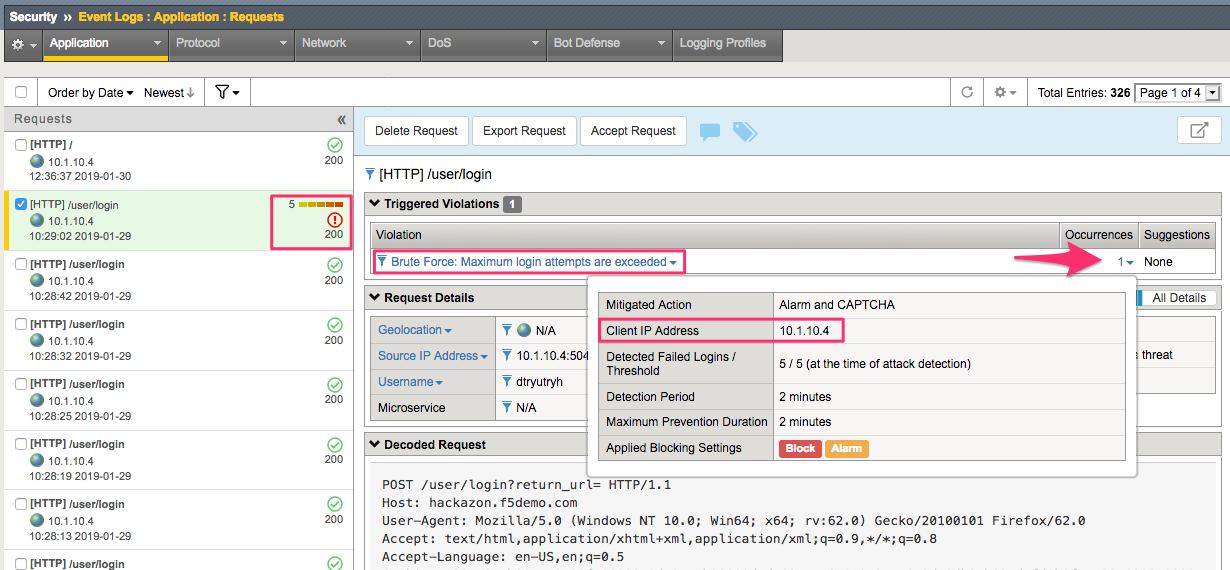The height and width of the screenshot is (570, 1230).
Task: Click the blue tags icon beside Accept Request
Action: (x=745, y=131)
